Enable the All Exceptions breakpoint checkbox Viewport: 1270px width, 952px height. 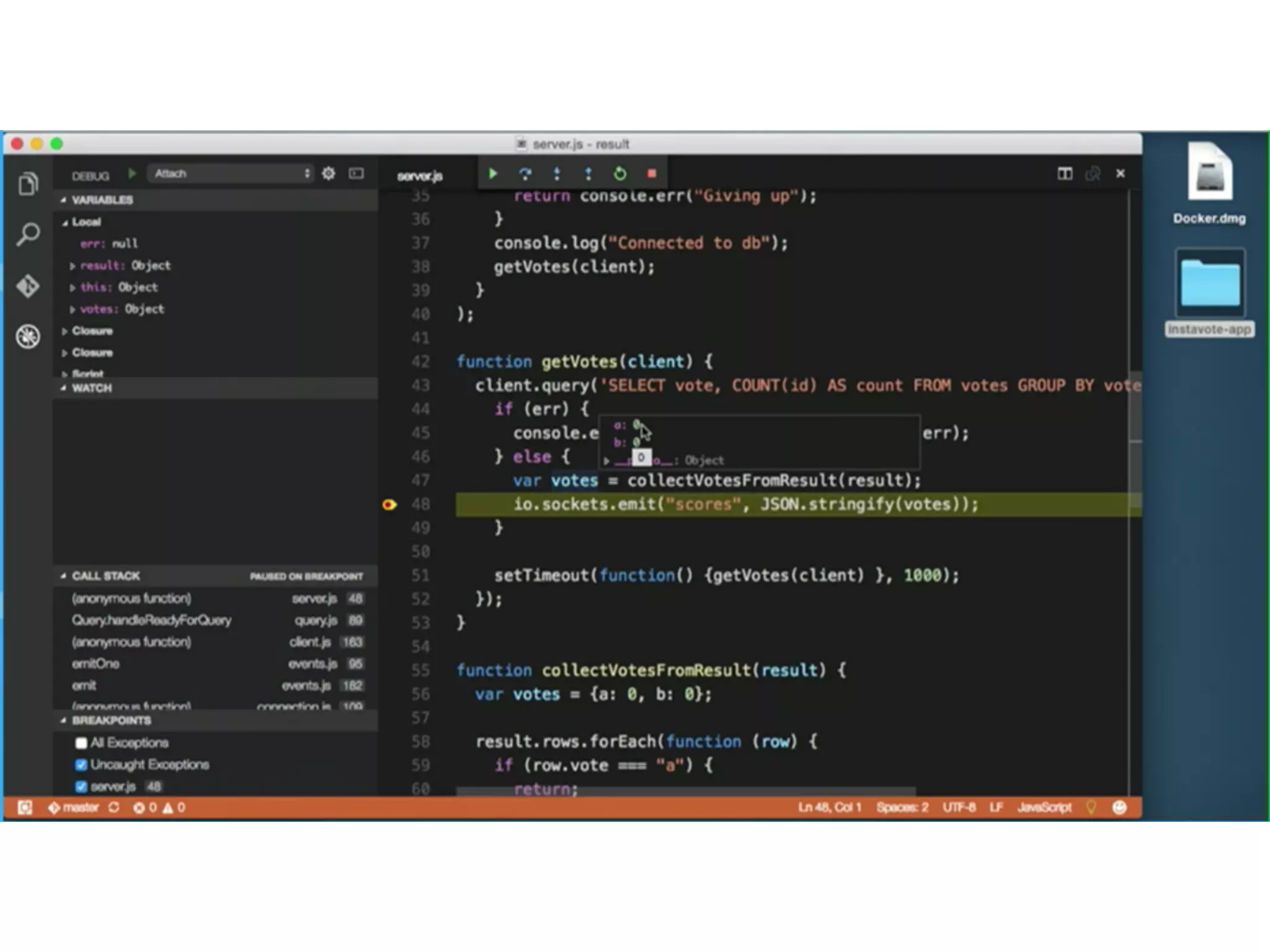(x=81, y=743)
